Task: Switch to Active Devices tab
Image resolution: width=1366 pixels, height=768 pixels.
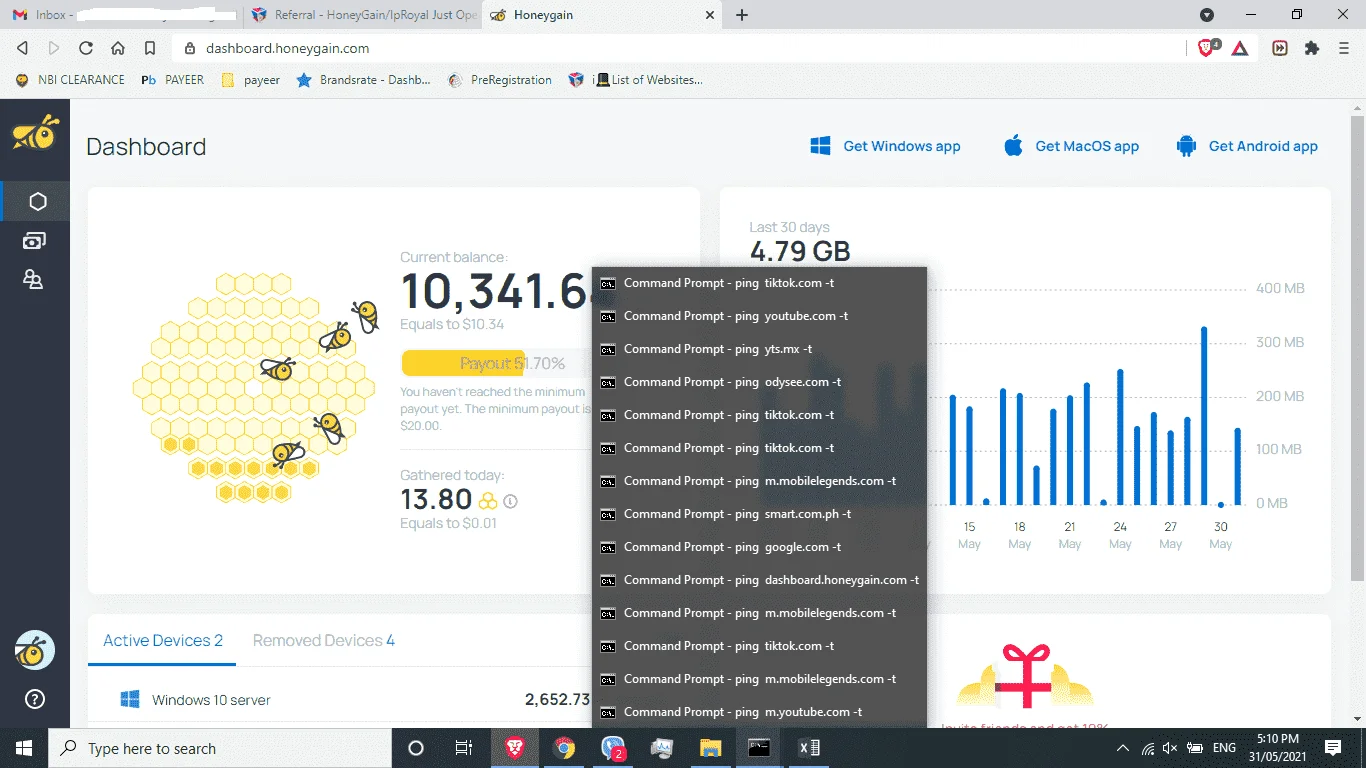Action: point(163,640)
